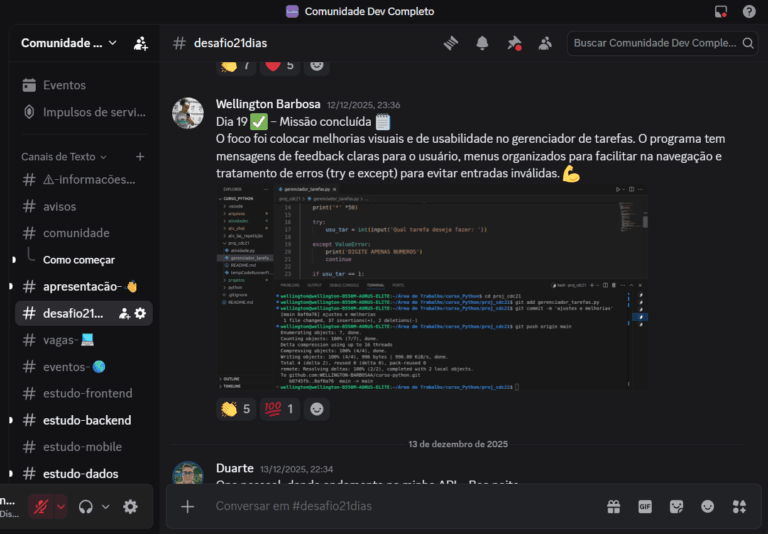Click the search Comunidade Dev Completo field

[x=663, y=43]
